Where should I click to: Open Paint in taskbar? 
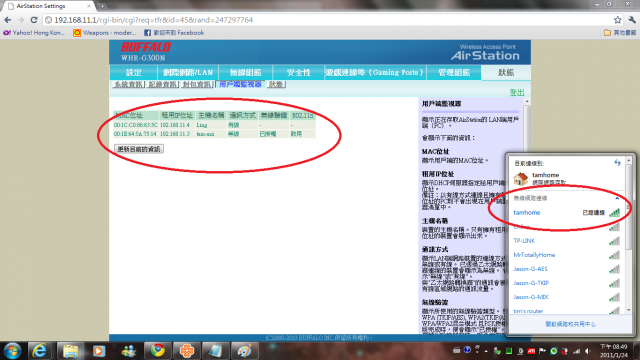[244, 351]
